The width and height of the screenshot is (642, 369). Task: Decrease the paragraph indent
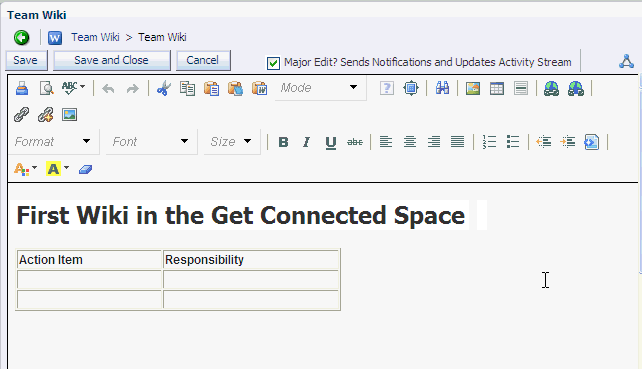544,142
